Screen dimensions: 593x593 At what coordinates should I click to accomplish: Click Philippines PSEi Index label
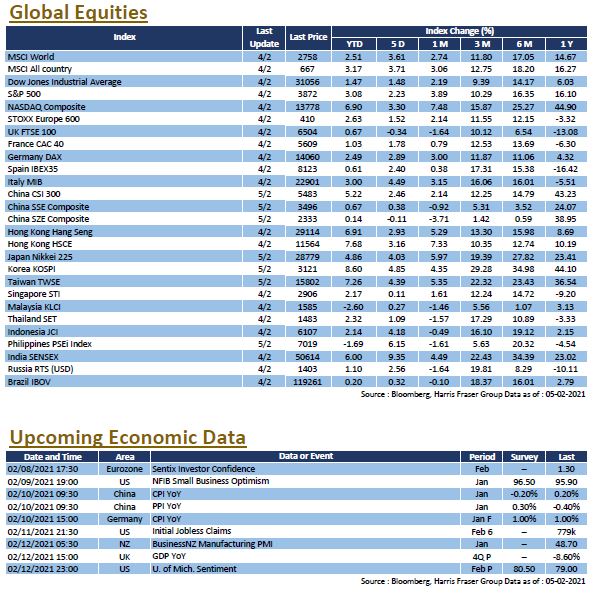point(50,343)
